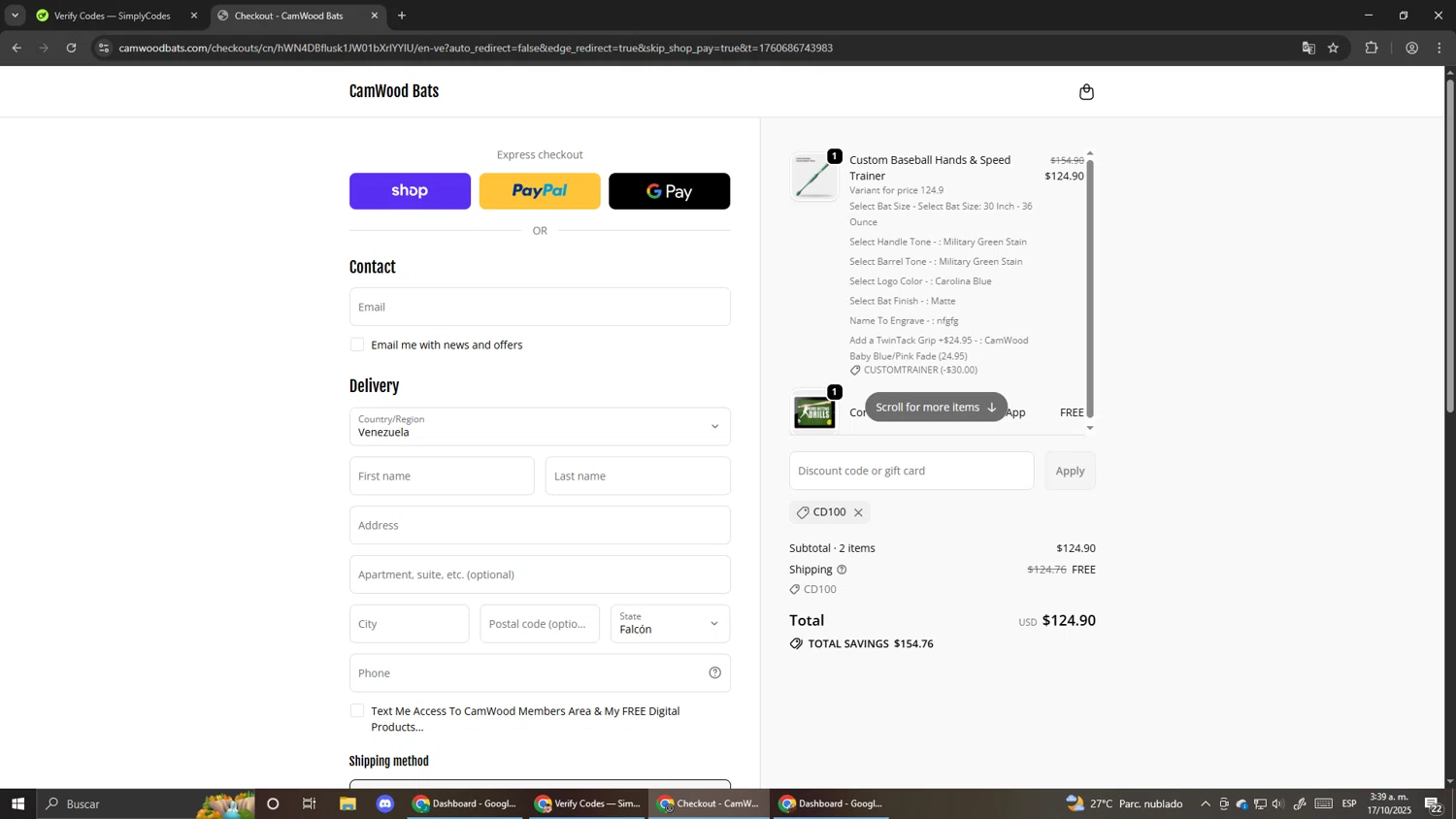This screenshot has height=819, width=1456.
Task: Click Scroll for more items button
Action: tap(936, 408)
